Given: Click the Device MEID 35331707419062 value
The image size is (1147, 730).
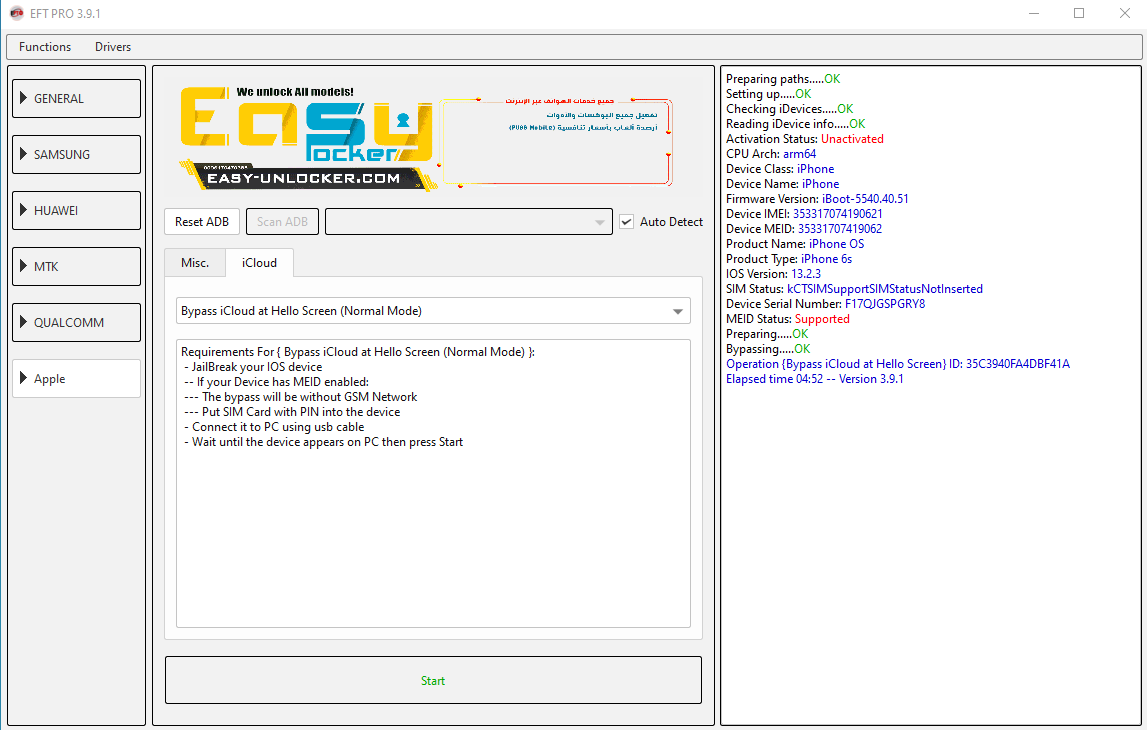Looking at the screenshot, I should point(840,229).
